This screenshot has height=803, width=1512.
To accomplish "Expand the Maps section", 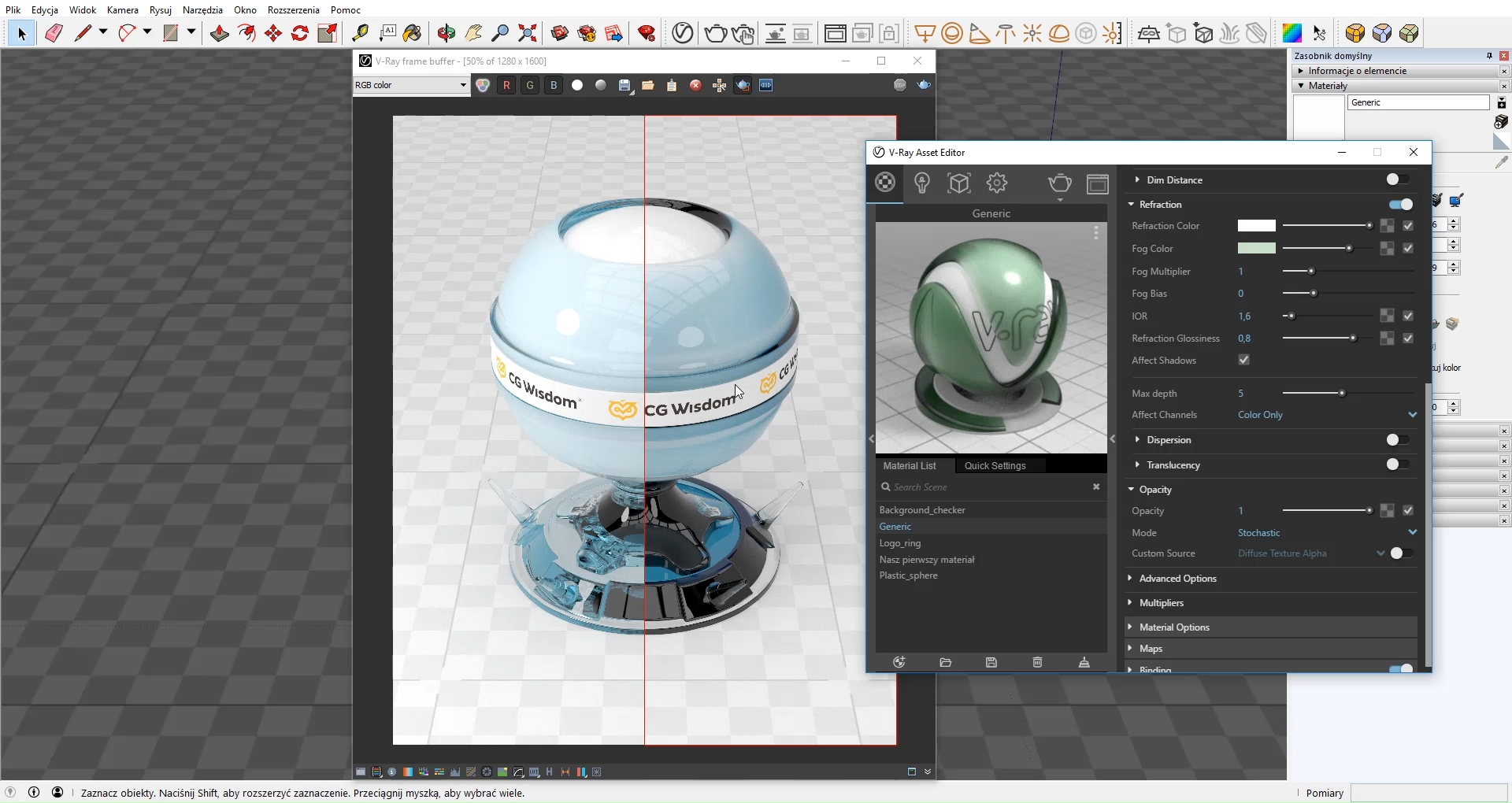I will (1272, 649).
